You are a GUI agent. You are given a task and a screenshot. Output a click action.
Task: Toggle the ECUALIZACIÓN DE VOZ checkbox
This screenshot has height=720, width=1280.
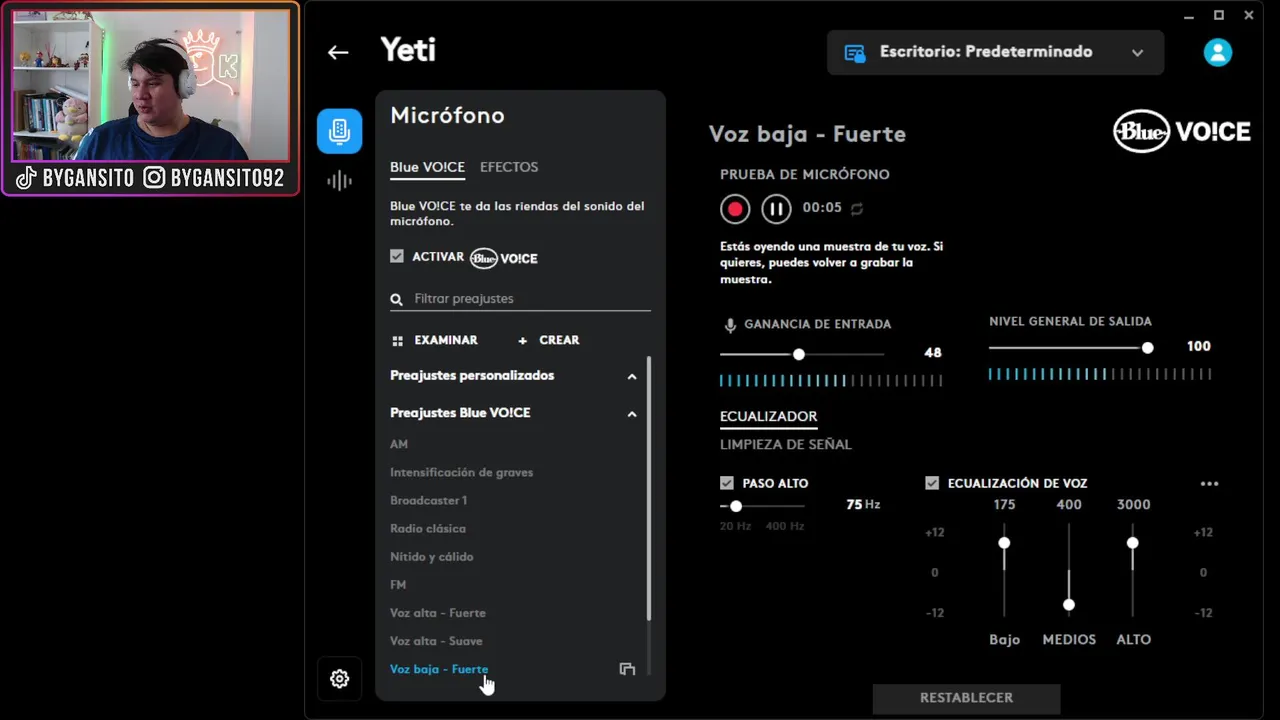(x=932, y=483)
